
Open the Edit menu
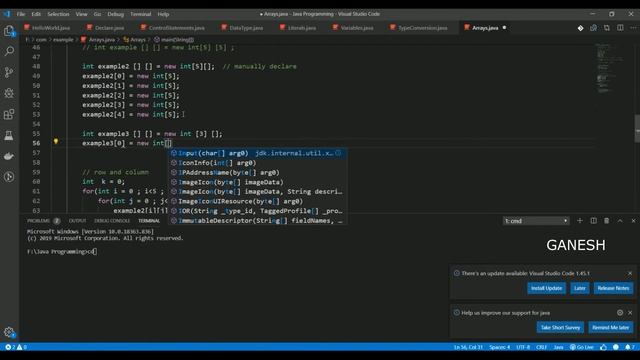[36, 14]
